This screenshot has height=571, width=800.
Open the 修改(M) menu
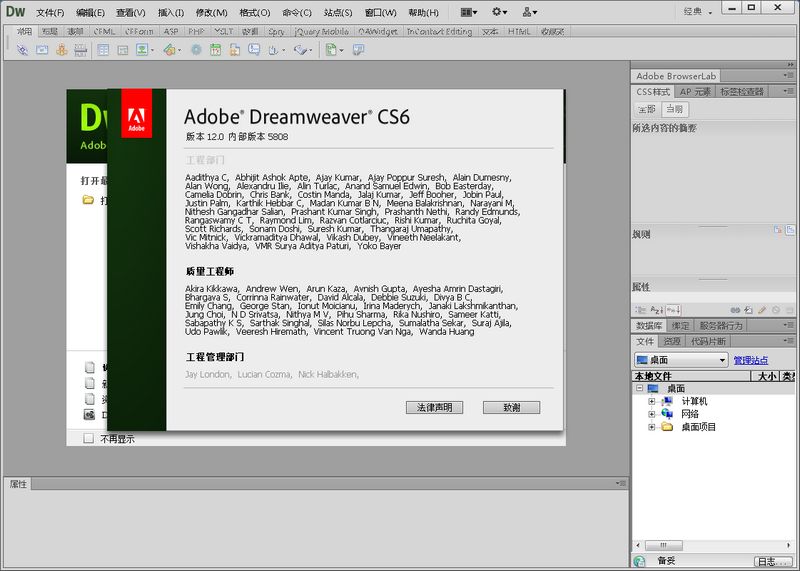(211, 13)
